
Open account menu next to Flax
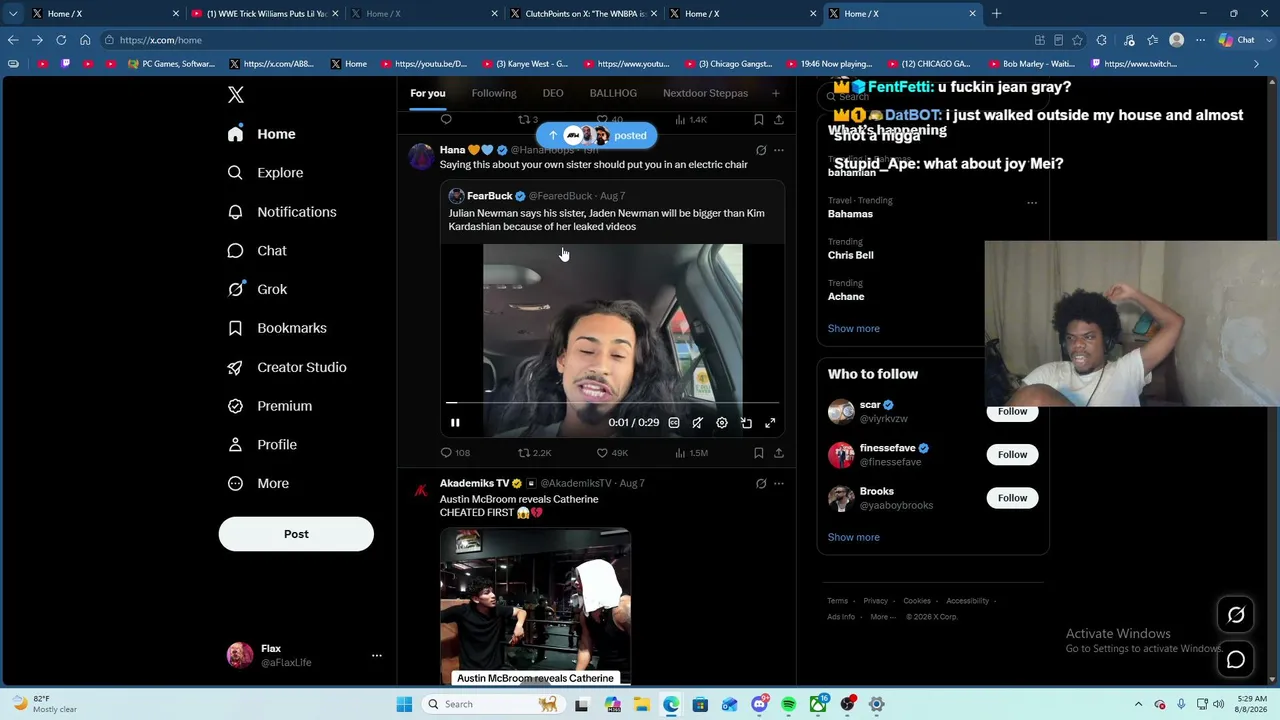click(377, 656)
